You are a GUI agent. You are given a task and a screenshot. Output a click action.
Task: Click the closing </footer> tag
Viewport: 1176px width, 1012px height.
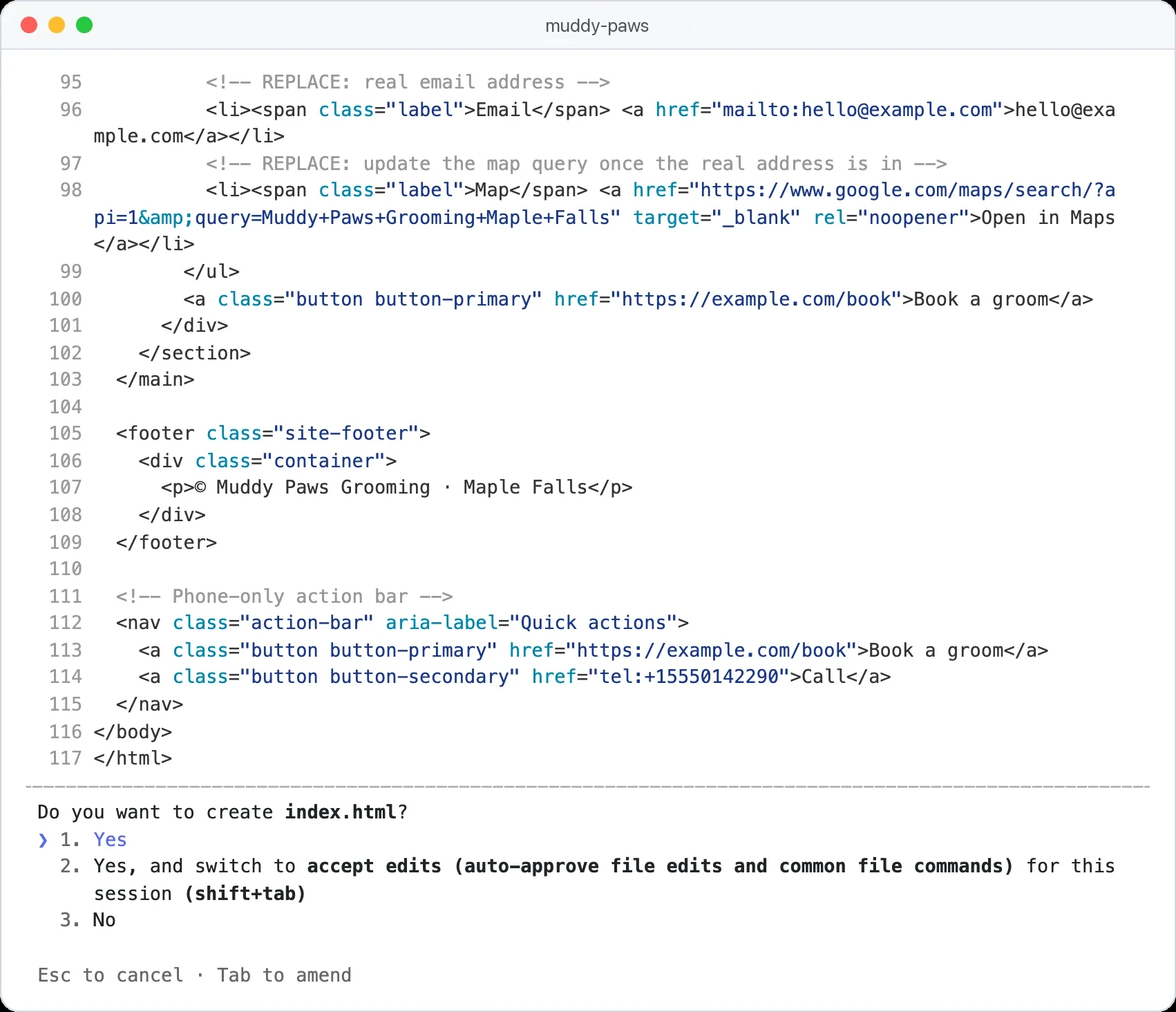pyautogui.click(x=167, y=543)
